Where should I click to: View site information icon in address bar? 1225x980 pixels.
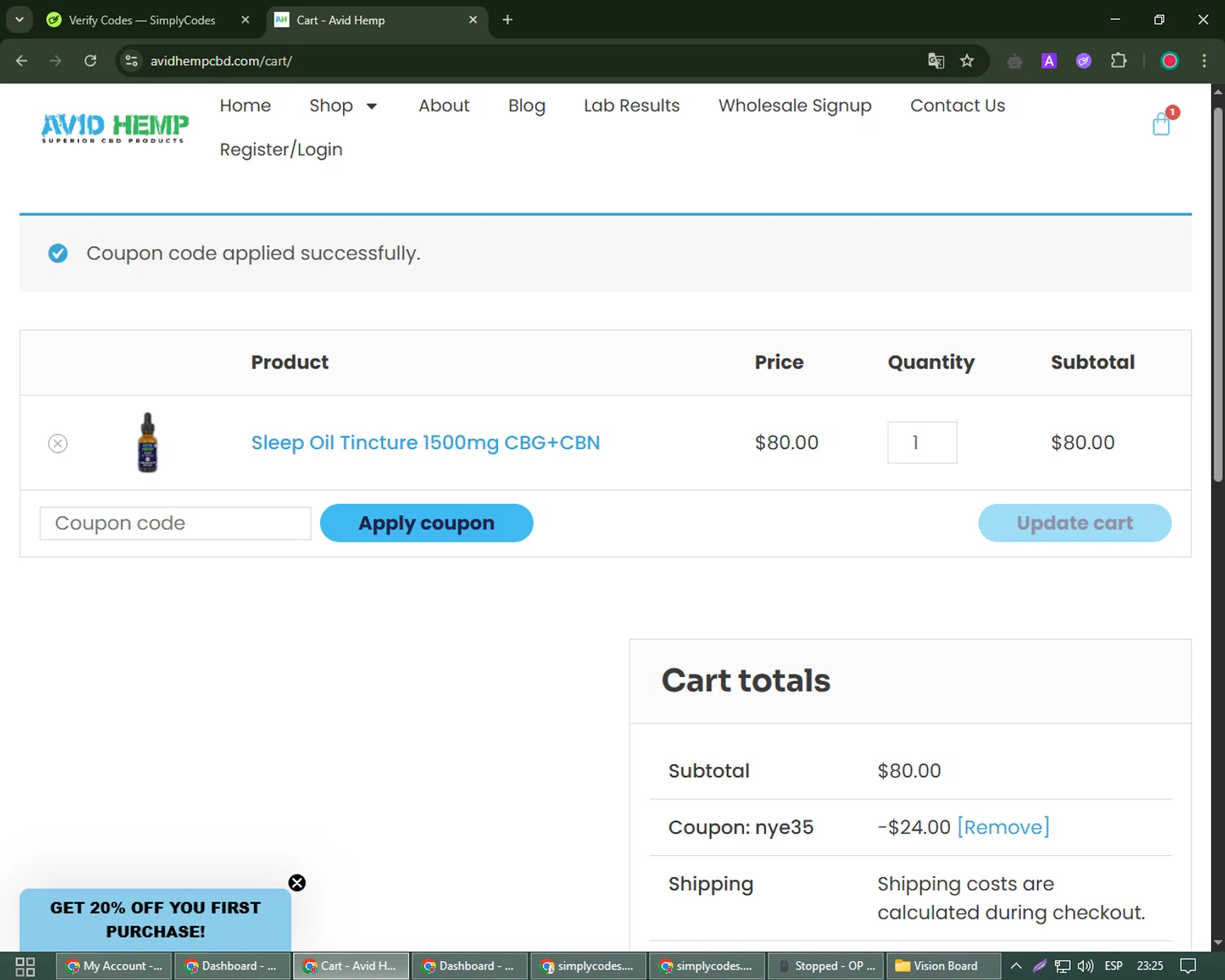click(131, 60)
